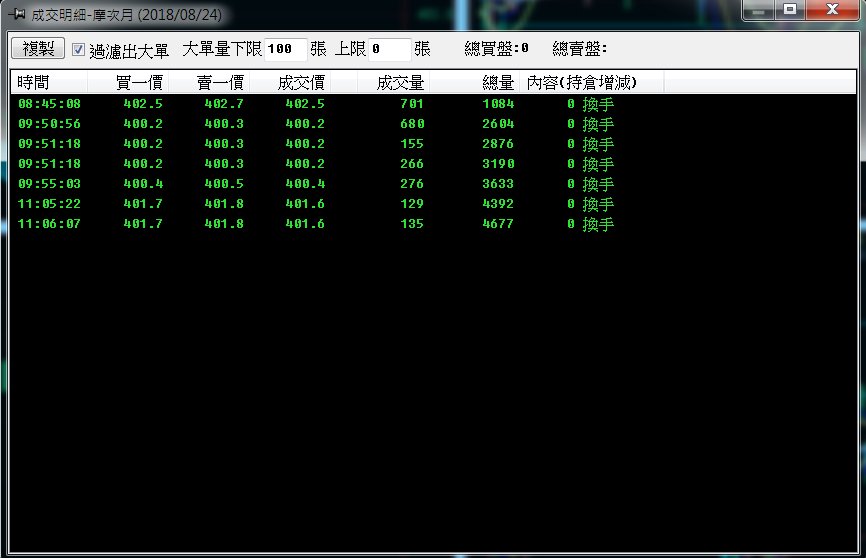Viewport: 866px width, 558px height.
Task: Click the 總買盤:0 label
Action: tap(497, 49)
